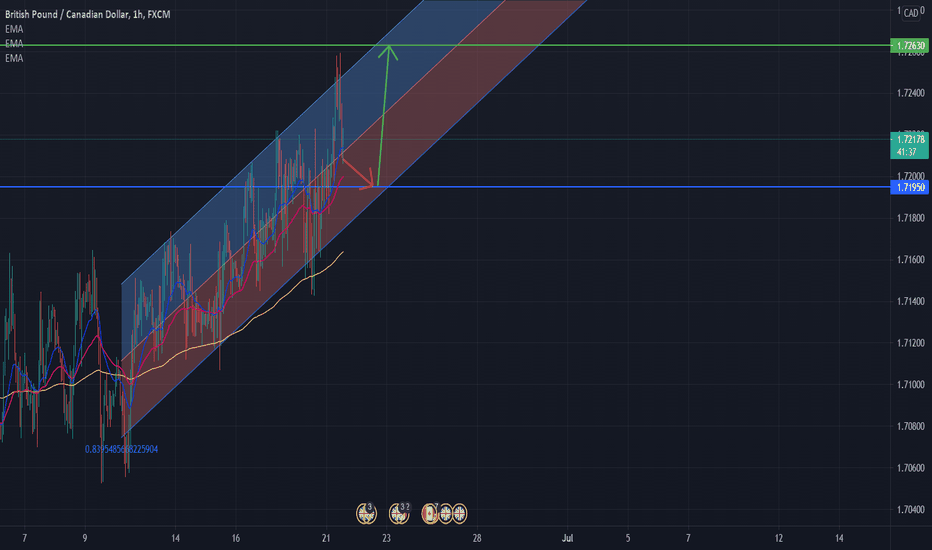Click the CAD currency button on price axis
Viewport: 932px width, 550px height.
pos(911,12)
